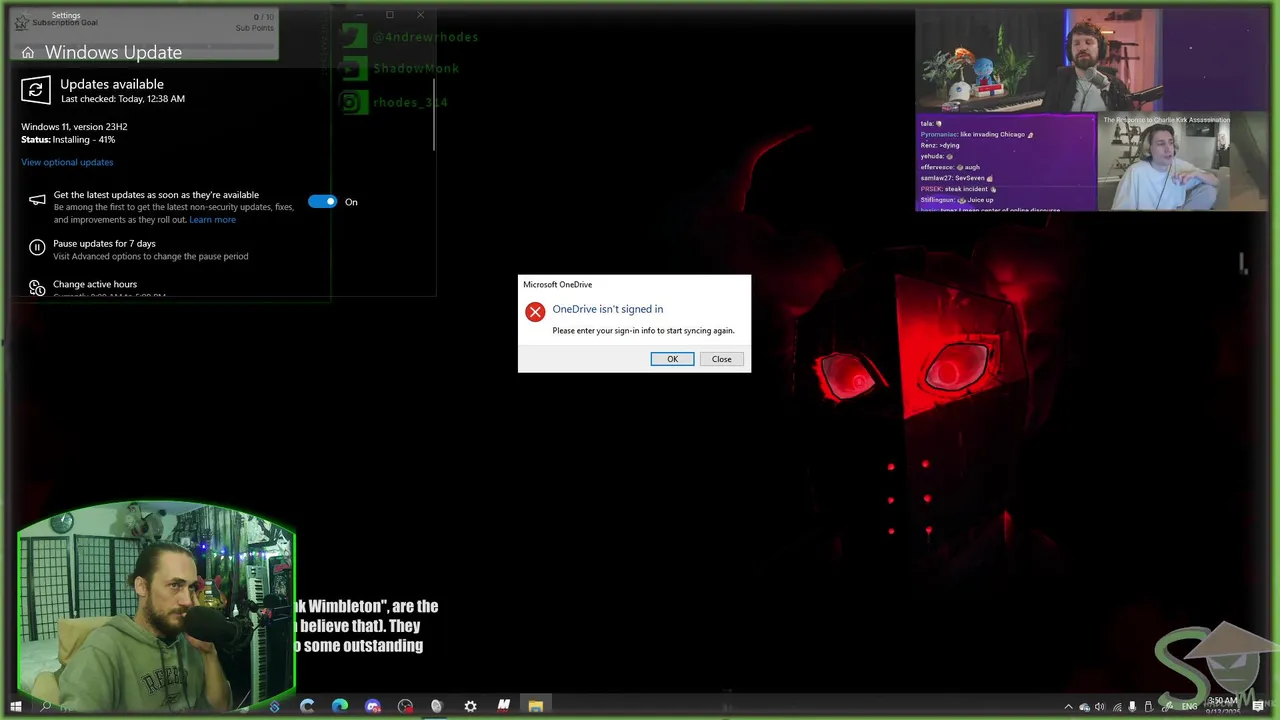Show hidden tray icons chevron
Screen dimensions: 1280x720
pyautogui.click(x=1068, y=707)
